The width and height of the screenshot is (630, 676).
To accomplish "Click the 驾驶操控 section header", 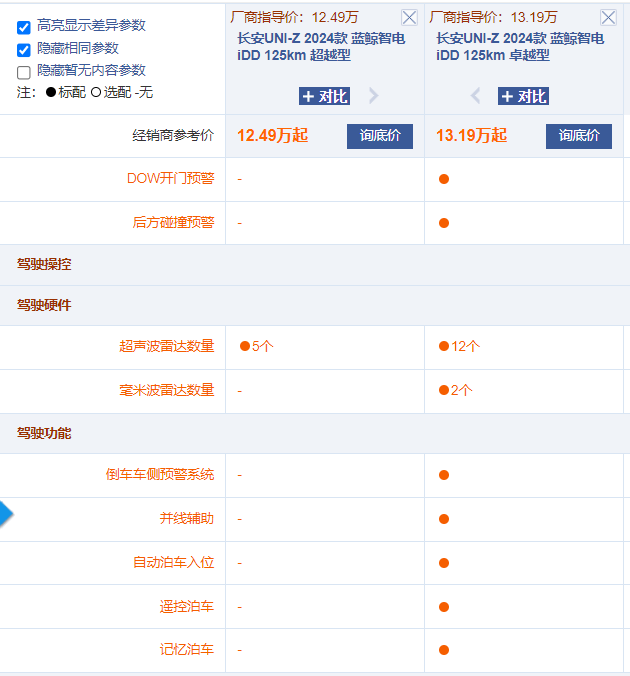I will [x=44, y=264].
